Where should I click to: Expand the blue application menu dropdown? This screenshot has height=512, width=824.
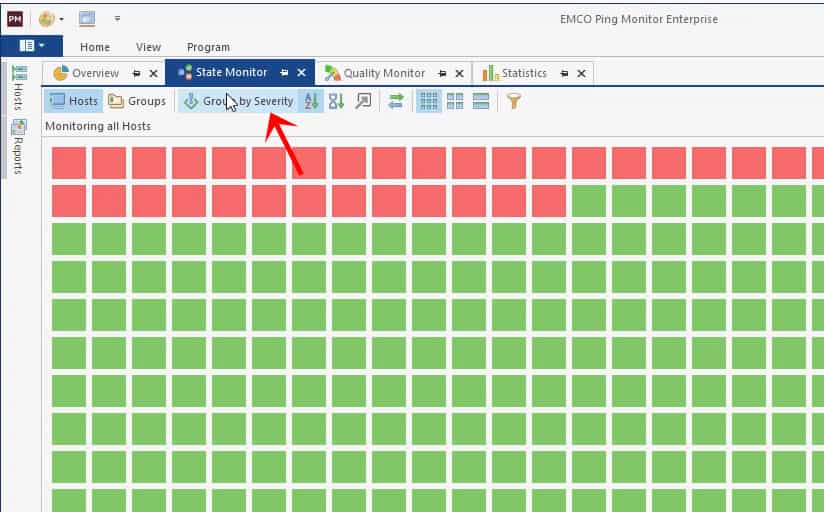point(32,46)
